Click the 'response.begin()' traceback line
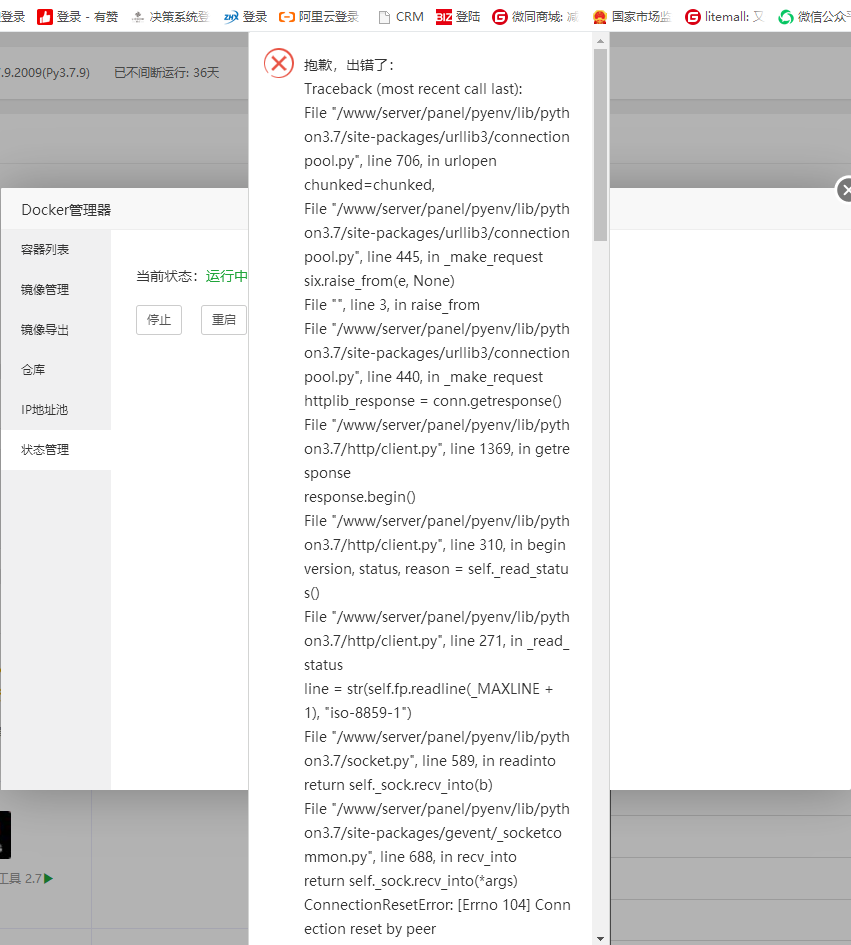 point(360,497)
